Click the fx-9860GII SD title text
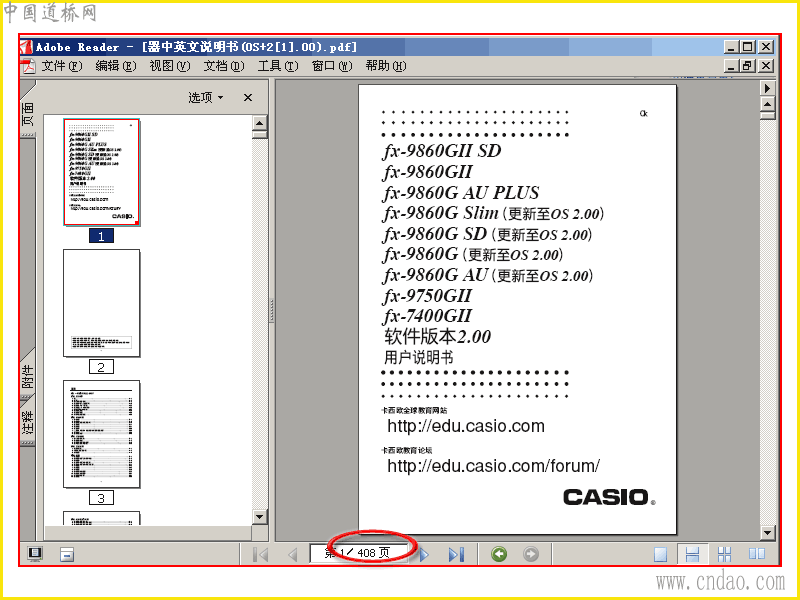Viewport: 800px width, 600px height. [x=442, y=151]
